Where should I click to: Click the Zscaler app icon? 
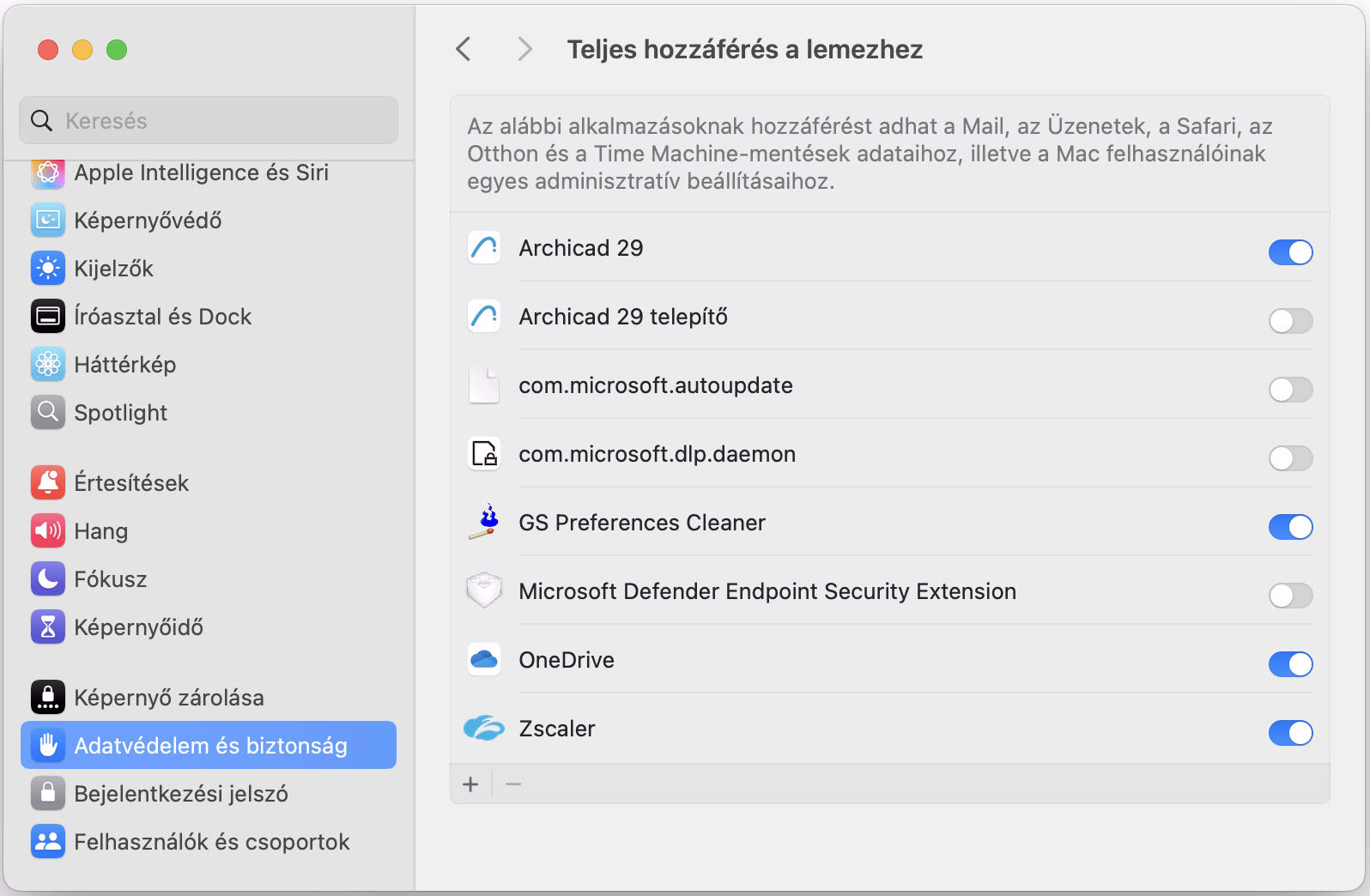click(484, 729)
